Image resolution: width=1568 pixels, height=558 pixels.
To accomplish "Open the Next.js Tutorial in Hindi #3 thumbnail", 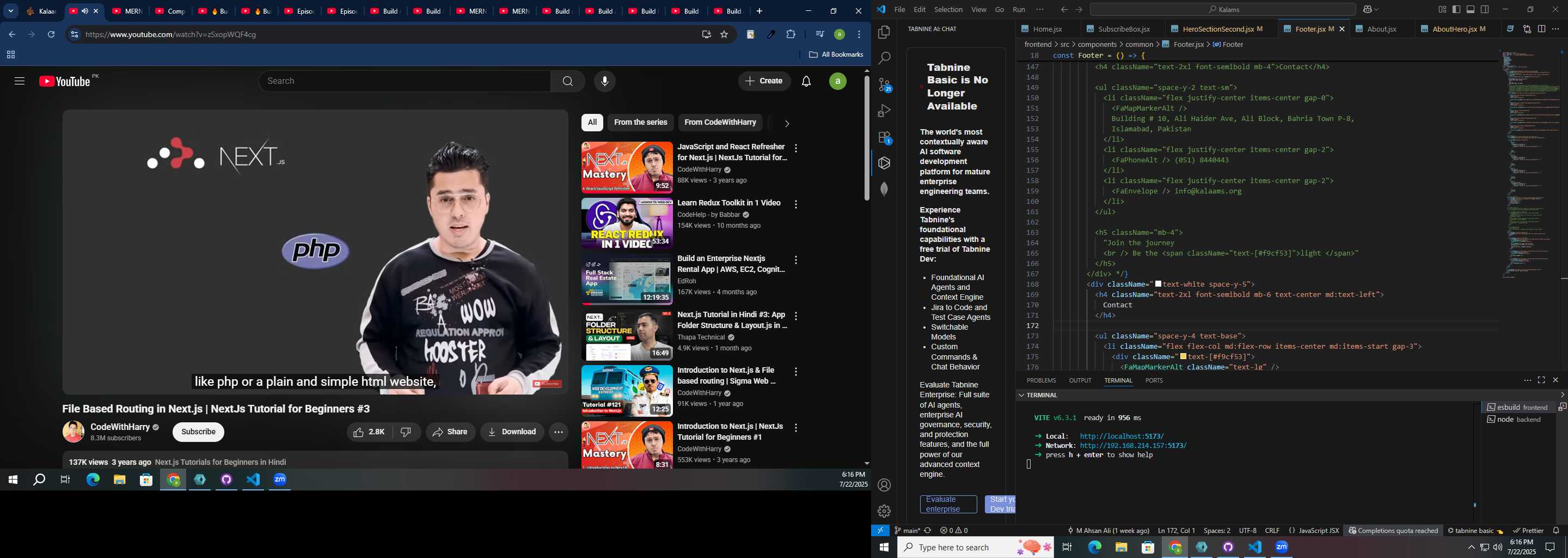I will [626, 336].
